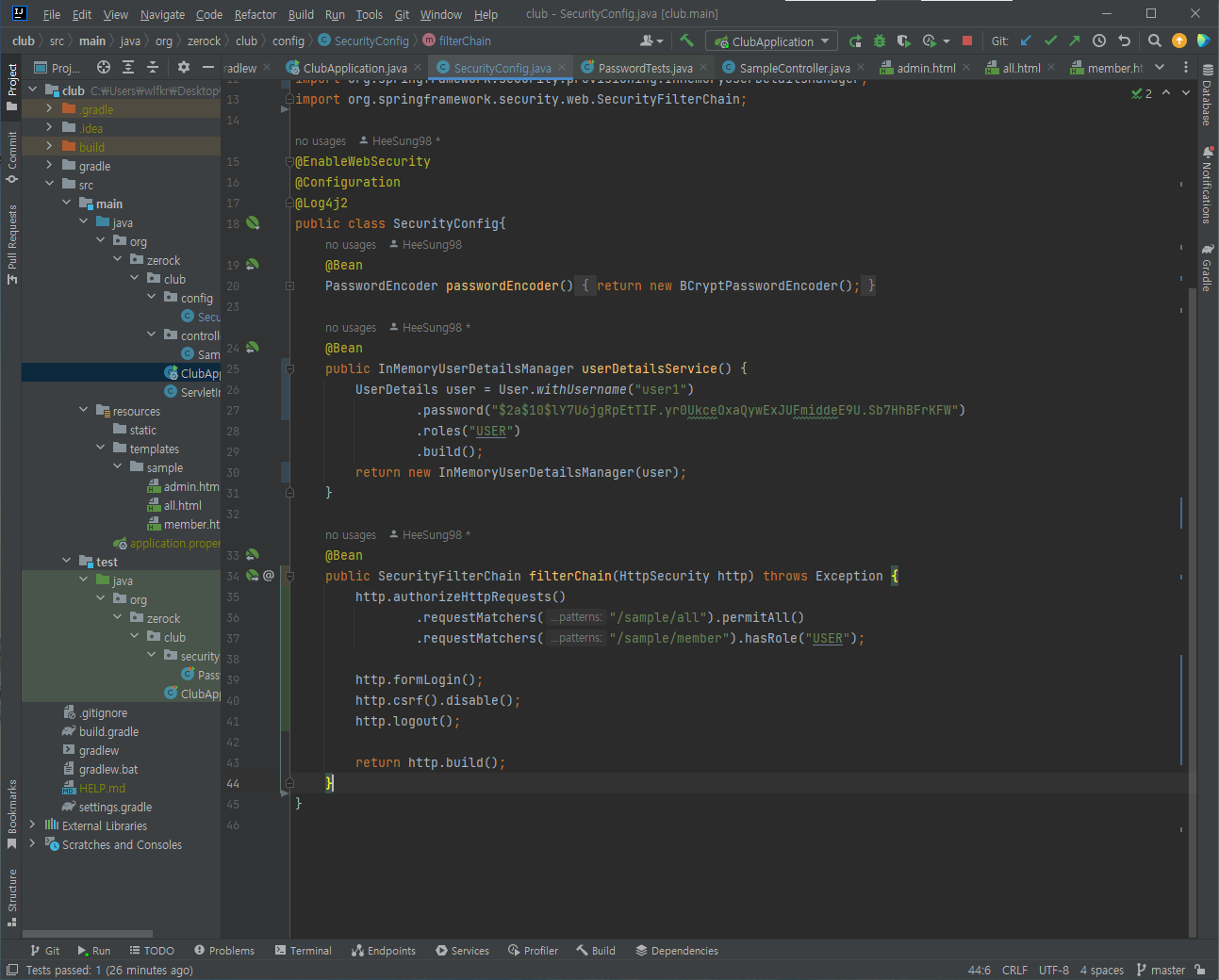Expand External Libraries node
Image resolution: width=1219 pixels, height=980 pixels.
pyautogui.click(x=32, y=825)
